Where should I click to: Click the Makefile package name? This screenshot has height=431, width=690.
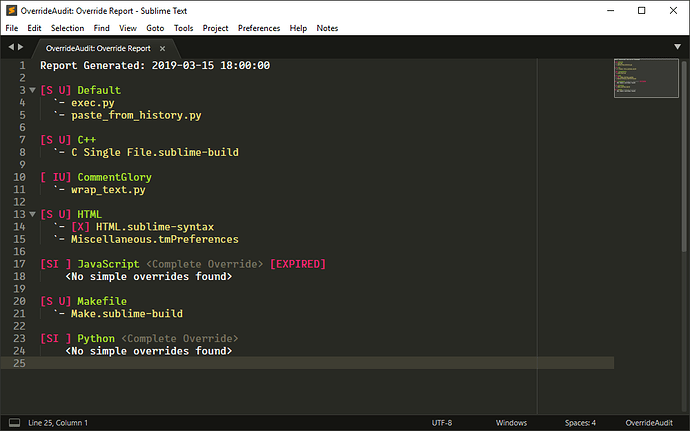tap(102, 302)
